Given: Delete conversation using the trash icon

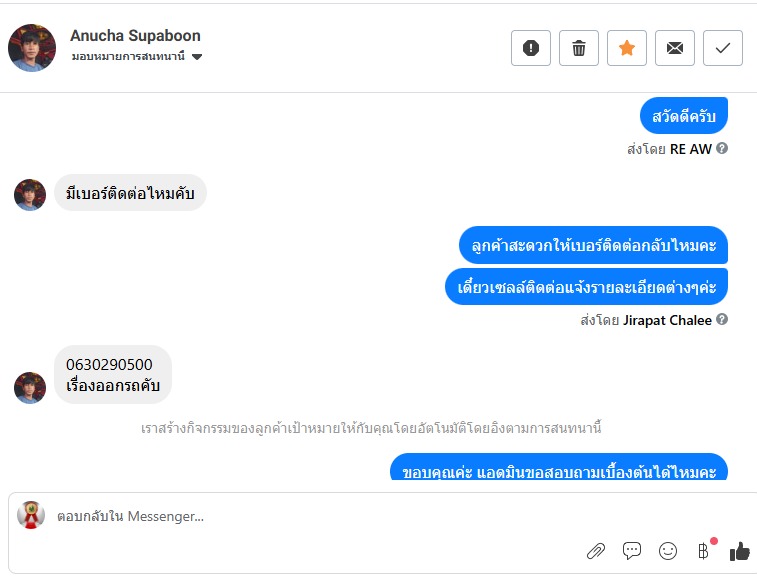Looking at the screenshot, I should [x=578, y=48].
